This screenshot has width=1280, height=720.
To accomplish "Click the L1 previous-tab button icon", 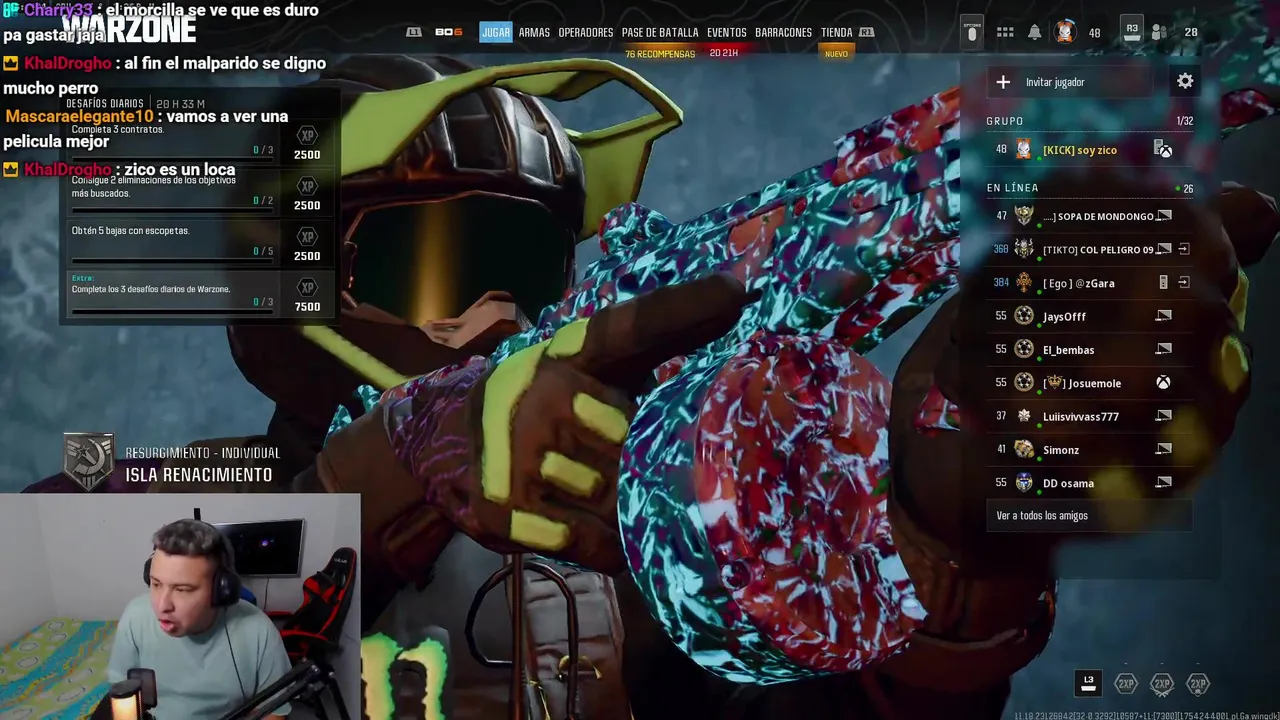I will coord(414,32).
